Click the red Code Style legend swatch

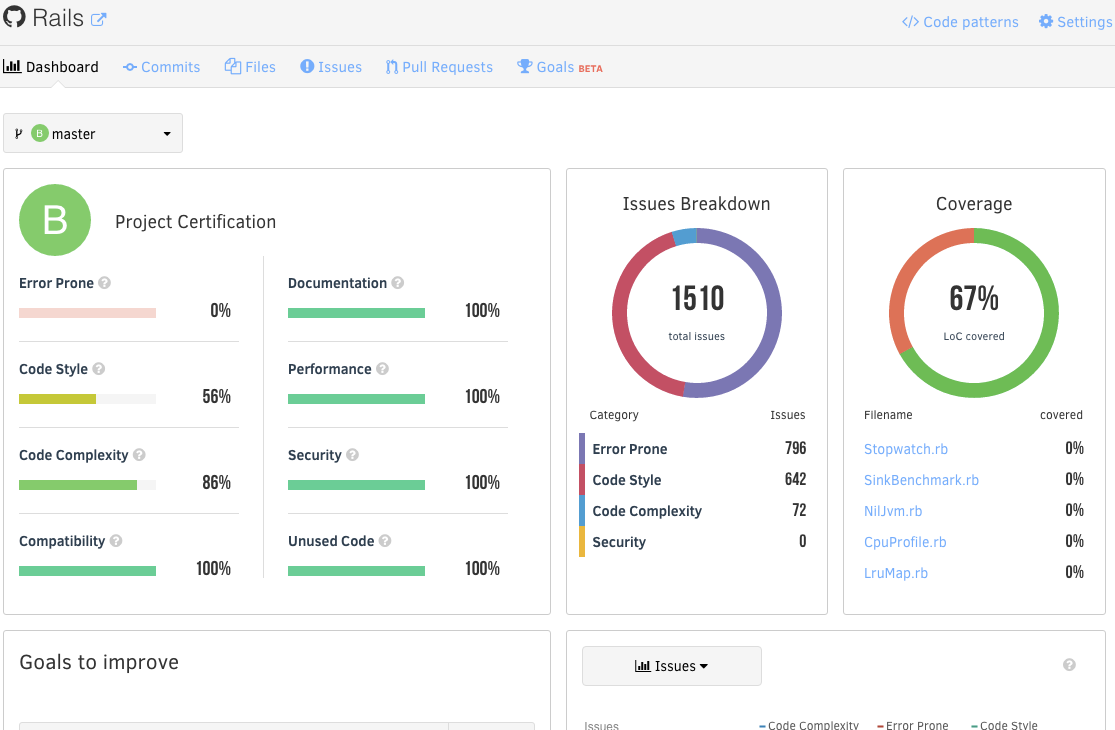pos(582,480)
